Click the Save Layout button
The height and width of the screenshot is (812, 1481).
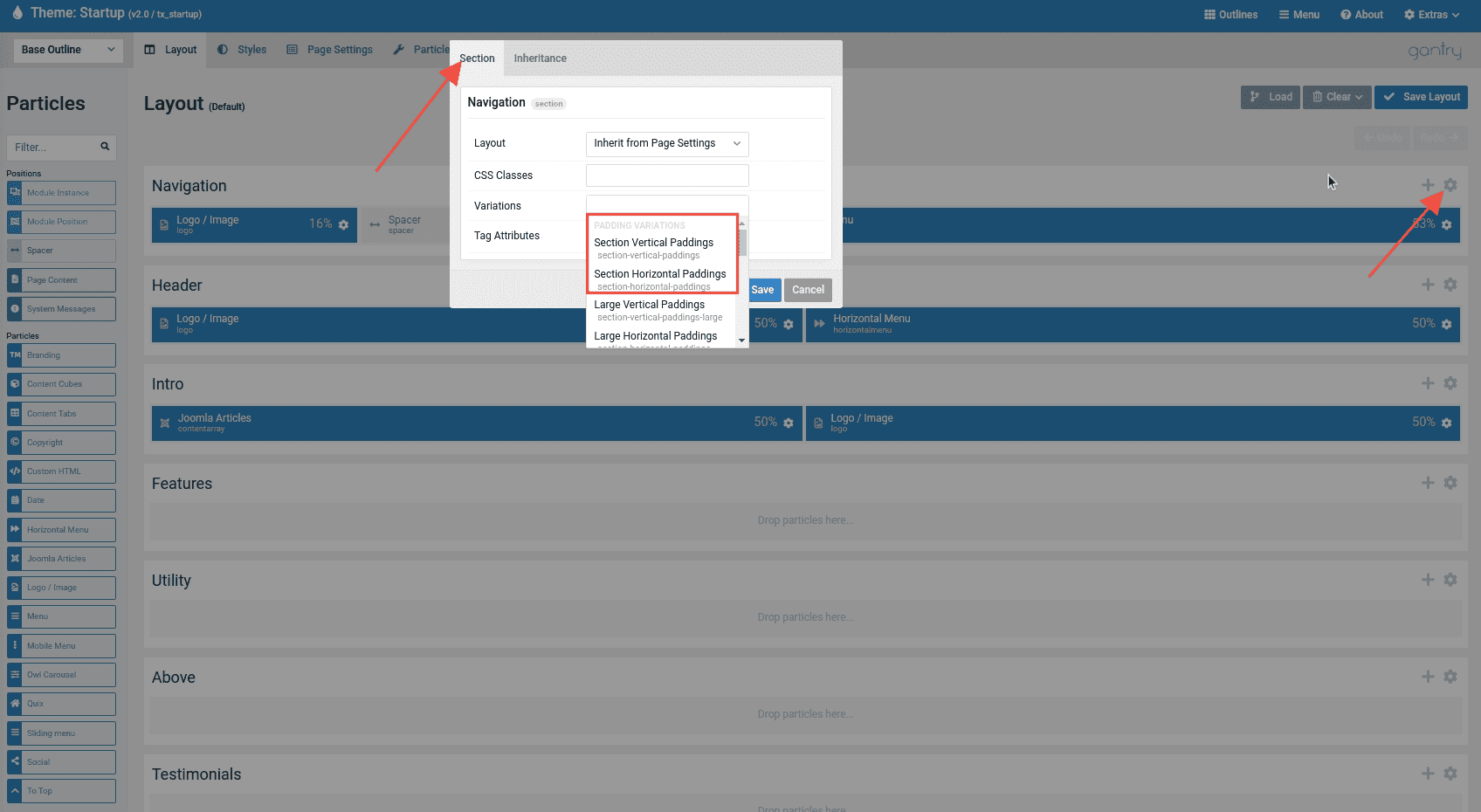1421,97
